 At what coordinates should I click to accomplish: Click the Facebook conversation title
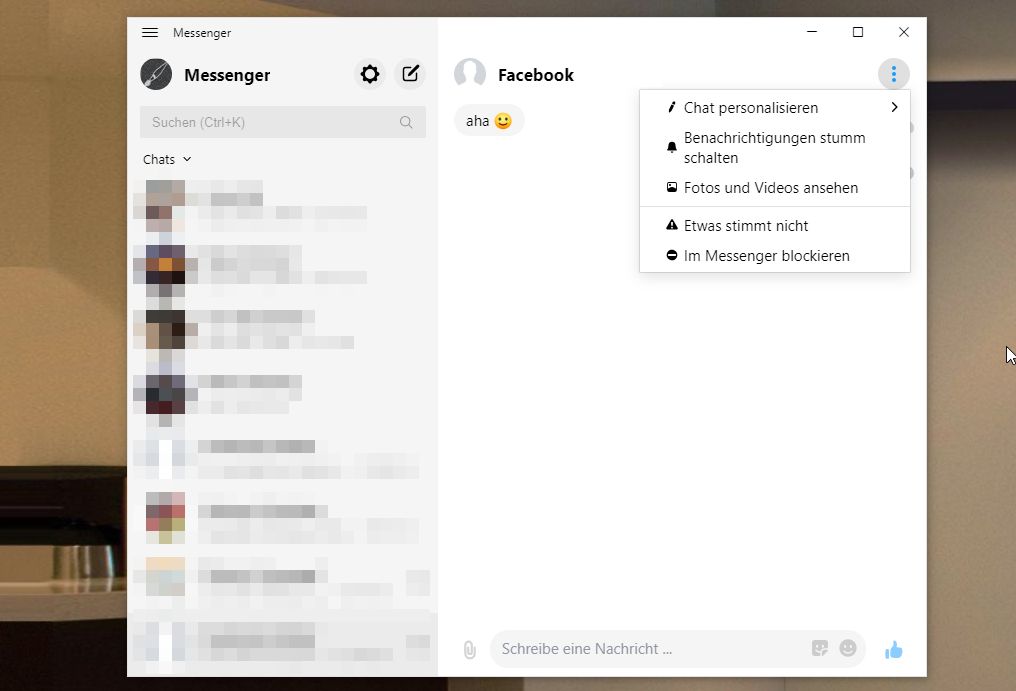(x=536, y=75)
